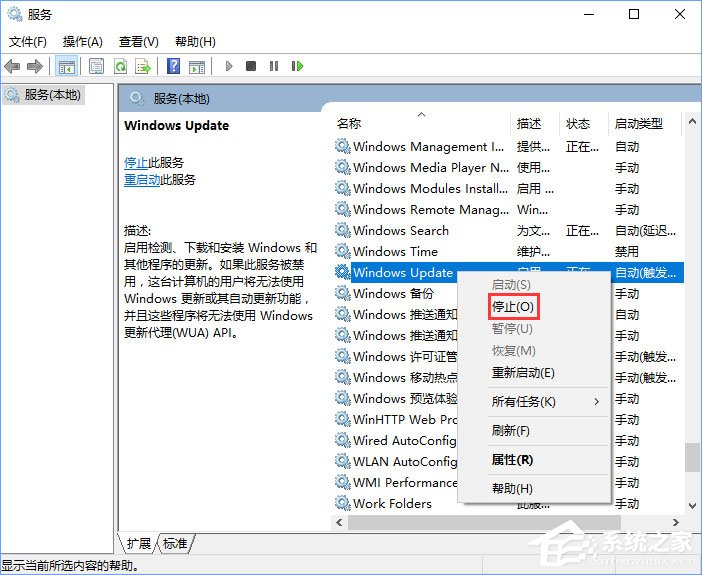Select the WinHTTP Web Pro service row
702x575 pixels.
(x=396, y=419)
